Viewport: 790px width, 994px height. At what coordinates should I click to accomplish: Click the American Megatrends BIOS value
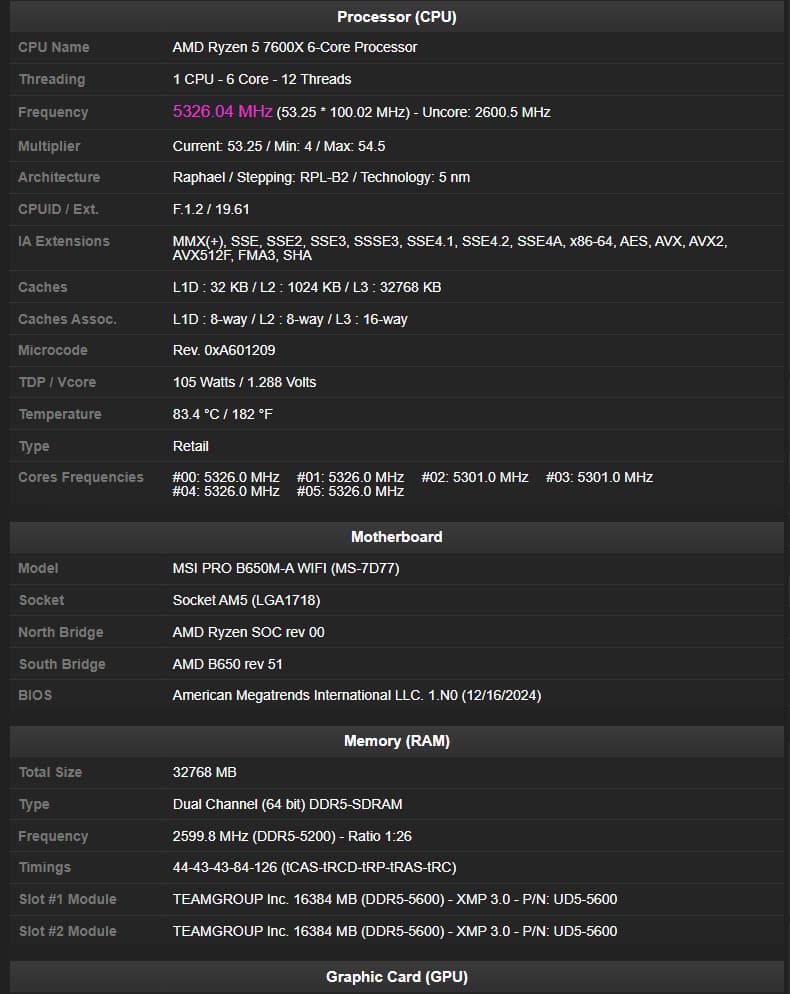[x=357, y=695]
